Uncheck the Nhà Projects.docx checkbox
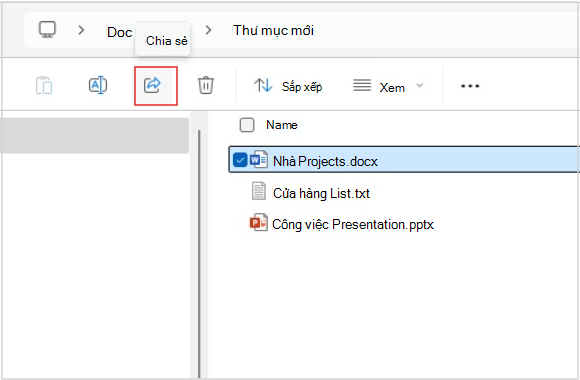The image size is (580, 380). click(240, 160)
